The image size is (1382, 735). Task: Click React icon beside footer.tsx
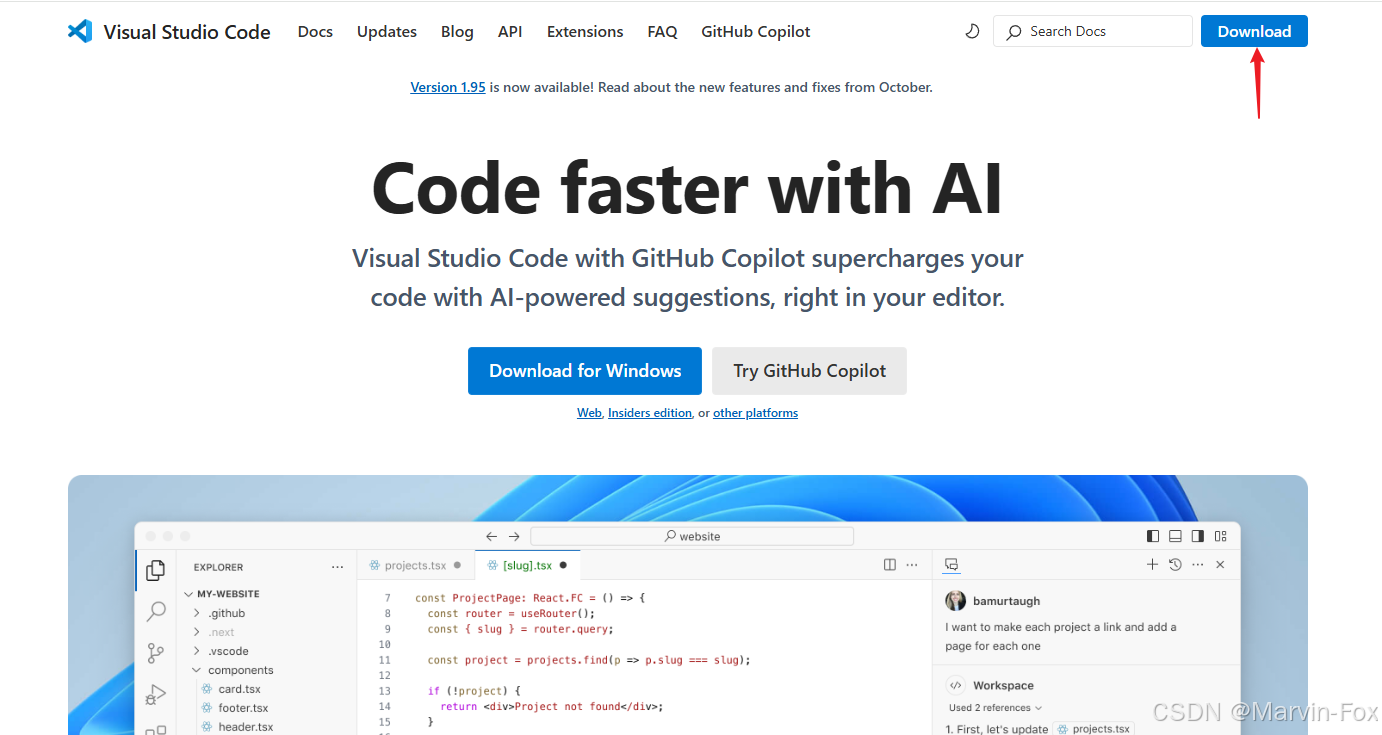click(x=207, y=708)
